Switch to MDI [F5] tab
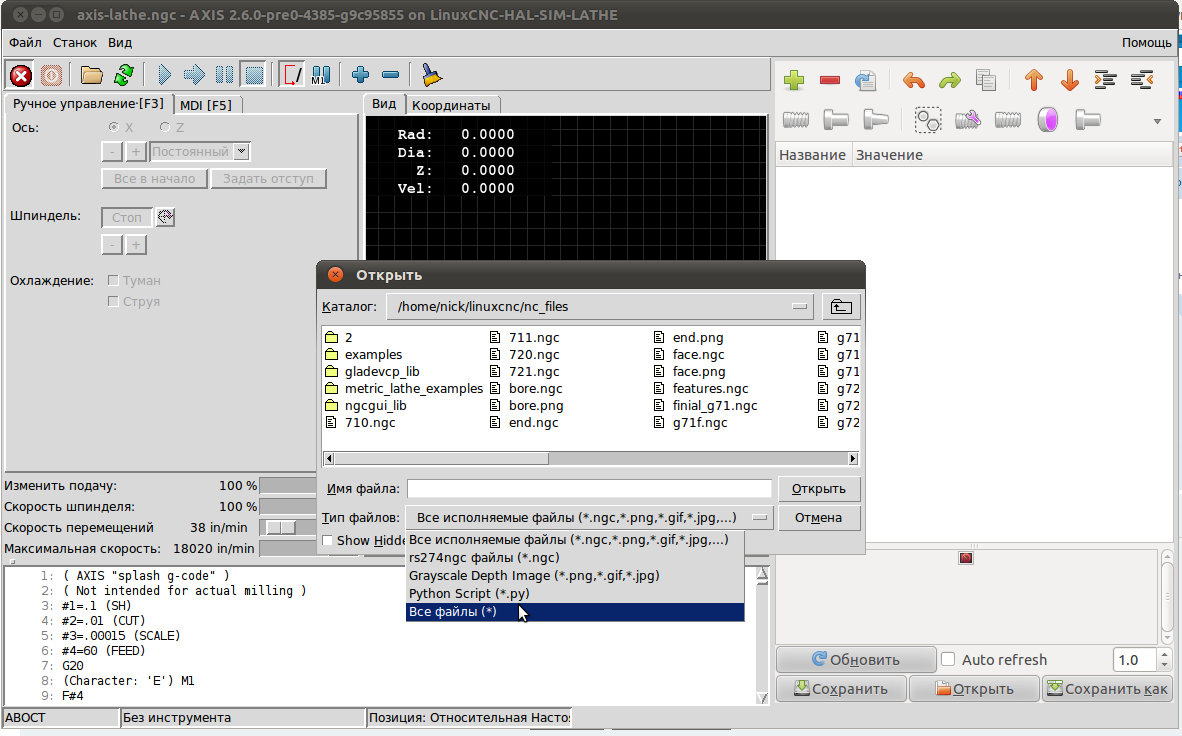This screenshot has width=1182, height=736. [206, 105]
